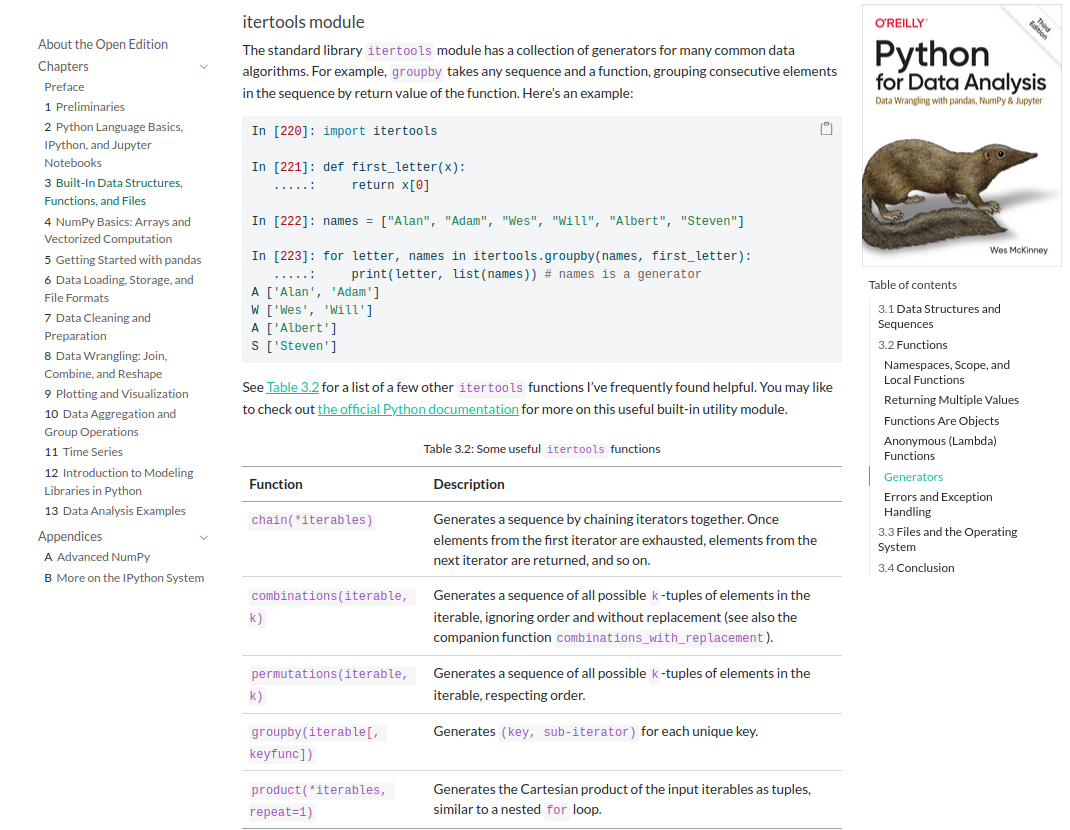Click the Function column header

tap(276, 484)
